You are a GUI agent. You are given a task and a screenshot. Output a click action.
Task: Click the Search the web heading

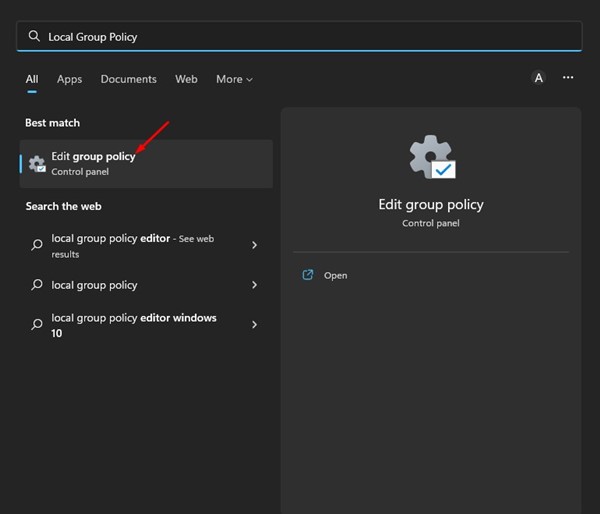pyautogui.click(x=64, y=206)
